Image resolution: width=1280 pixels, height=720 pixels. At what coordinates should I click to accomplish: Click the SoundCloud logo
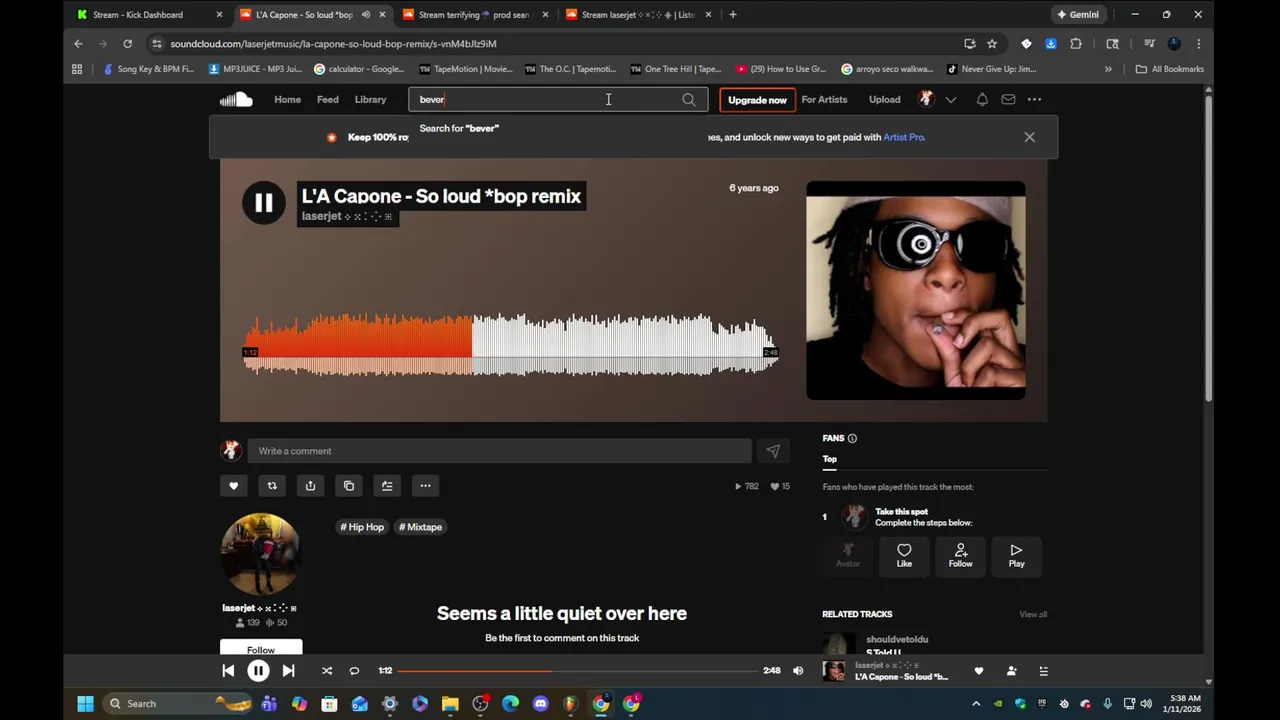[236, 99]
